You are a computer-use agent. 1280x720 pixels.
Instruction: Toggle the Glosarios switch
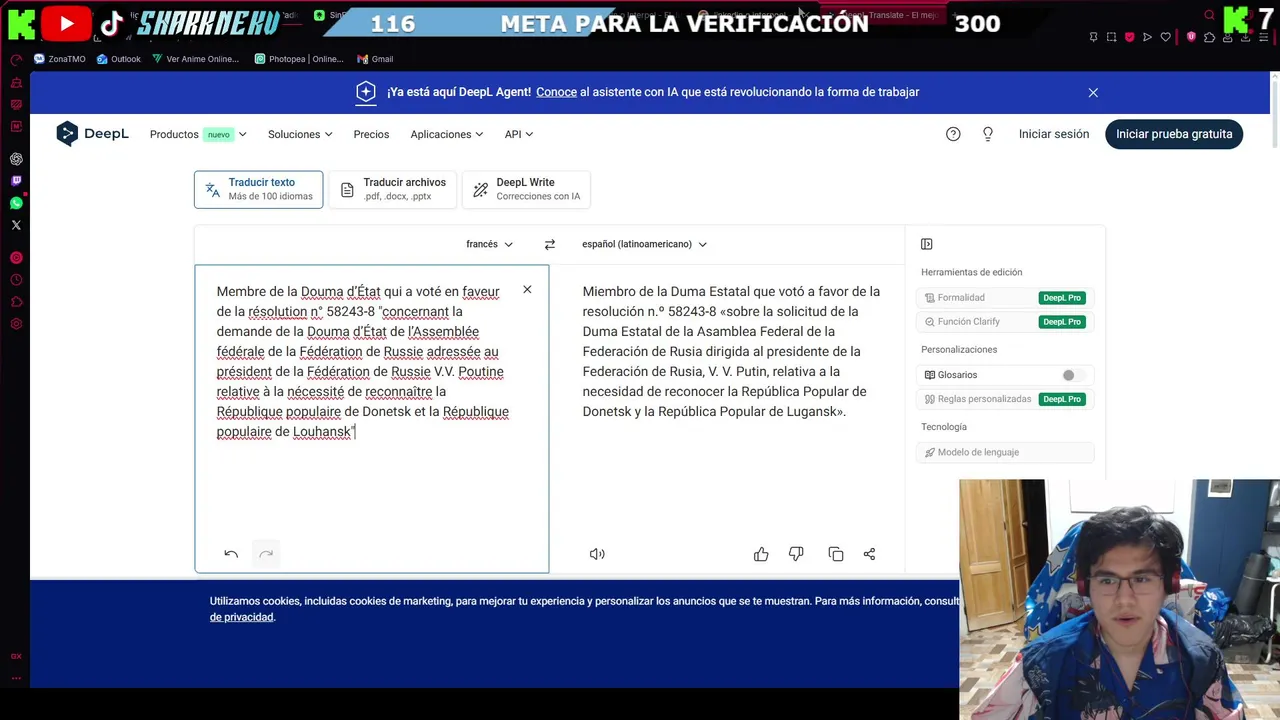[1073, 375]
